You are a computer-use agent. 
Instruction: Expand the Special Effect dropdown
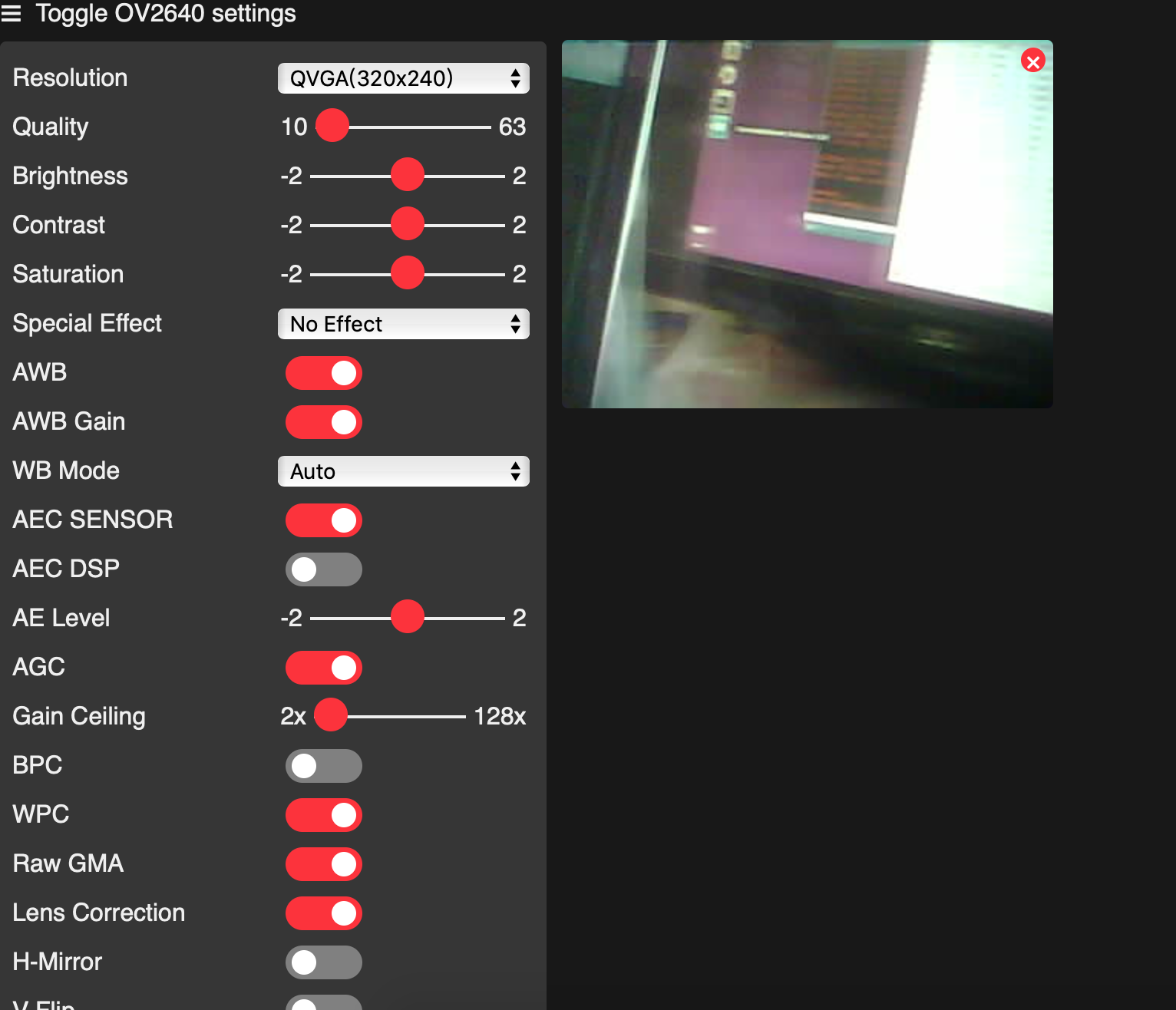click(x=403, y=324)
